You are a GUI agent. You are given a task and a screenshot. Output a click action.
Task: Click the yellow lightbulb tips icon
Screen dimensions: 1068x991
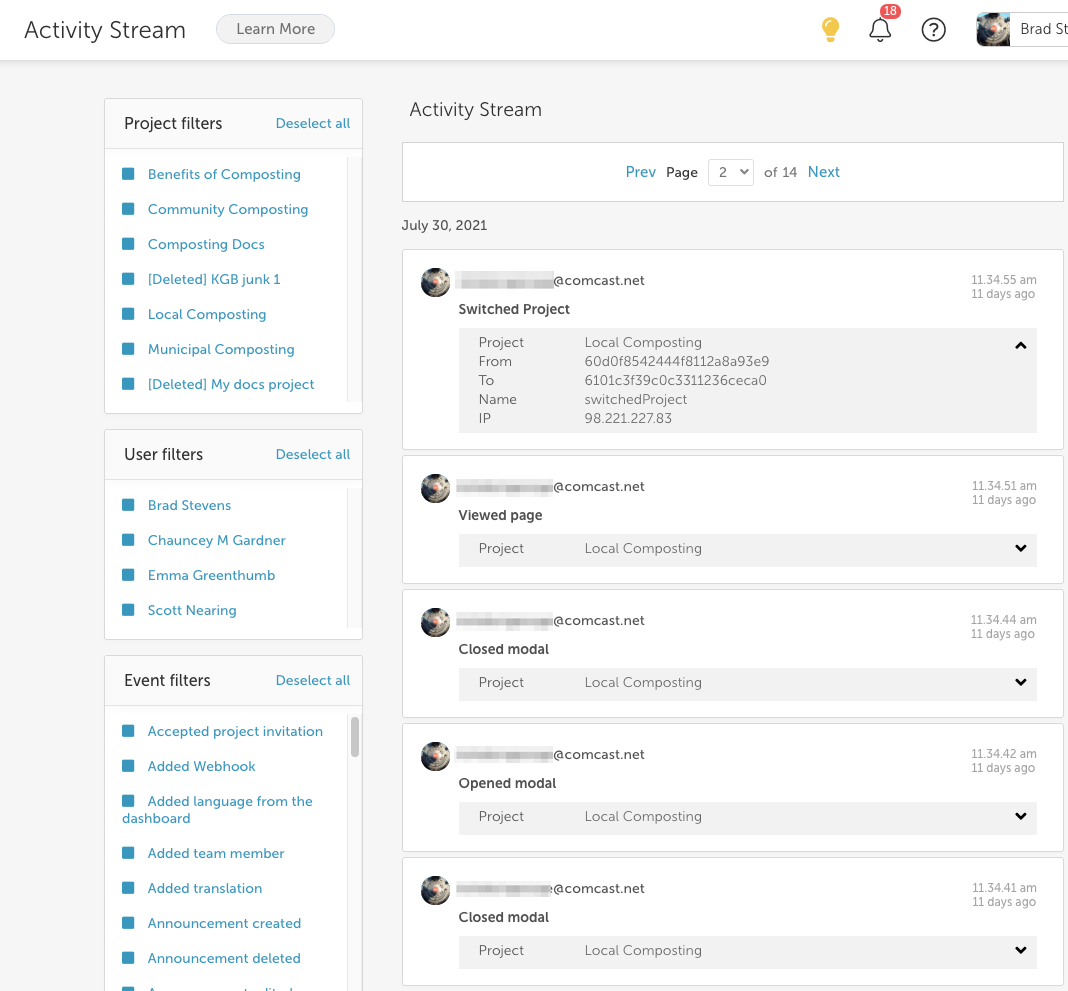tap(830, 29)
